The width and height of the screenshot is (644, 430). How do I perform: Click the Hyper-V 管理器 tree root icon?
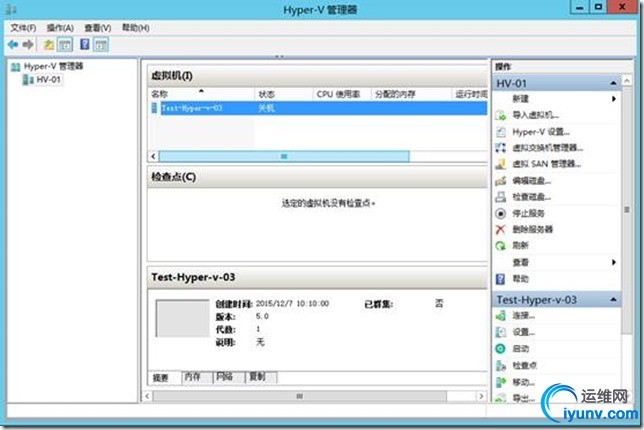(x=16, y=67)
